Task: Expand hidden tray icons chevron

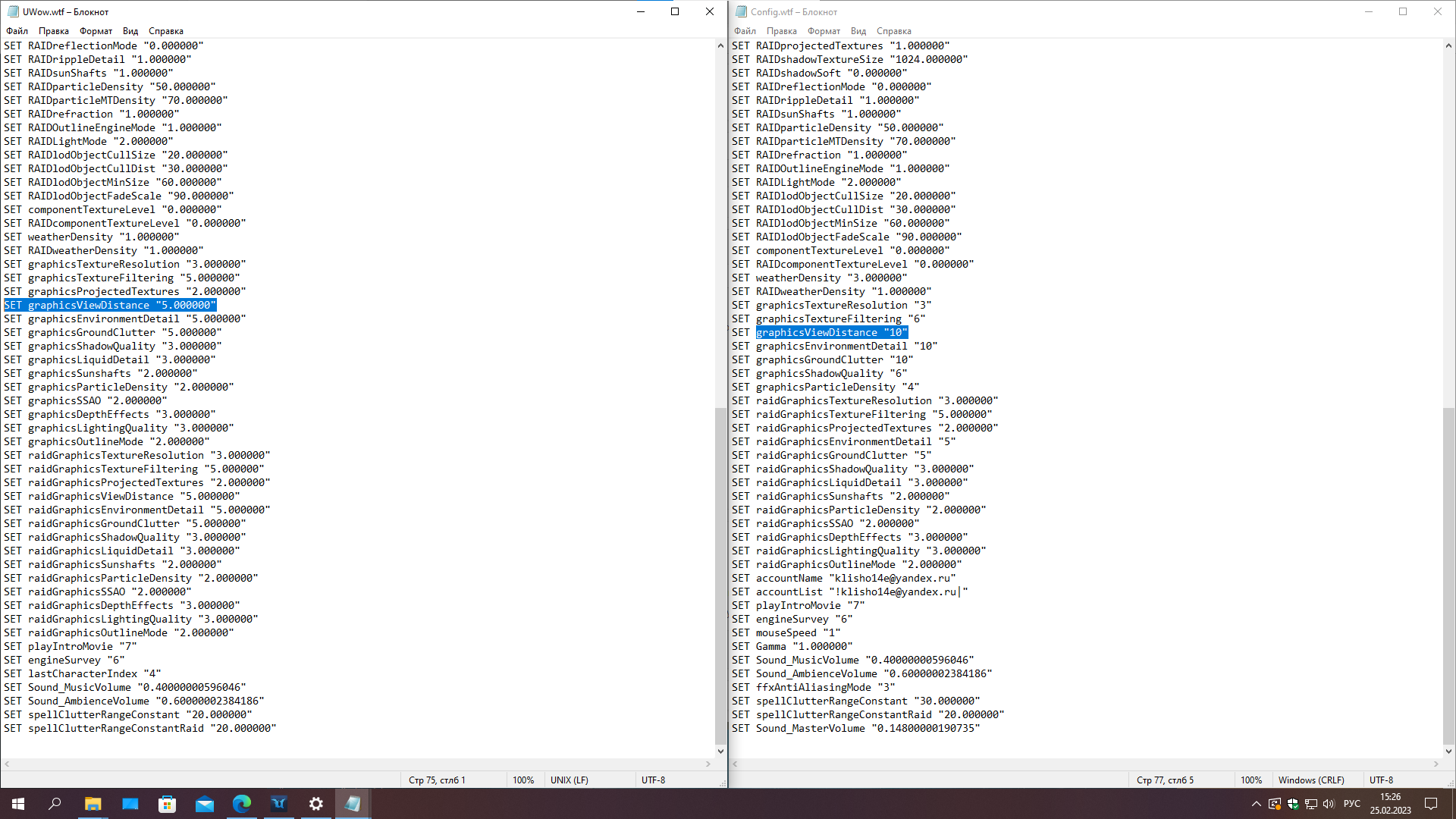Action: tap(1256, 804)
